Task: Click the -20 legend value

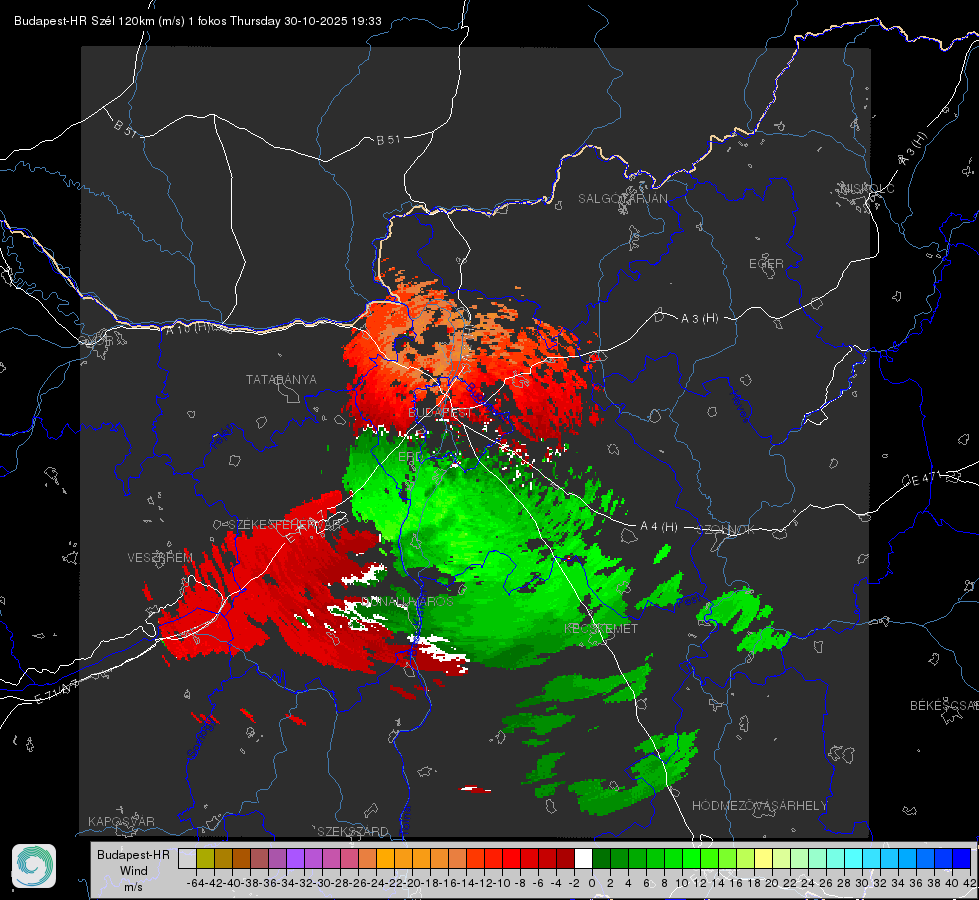Action: point(412,883)
